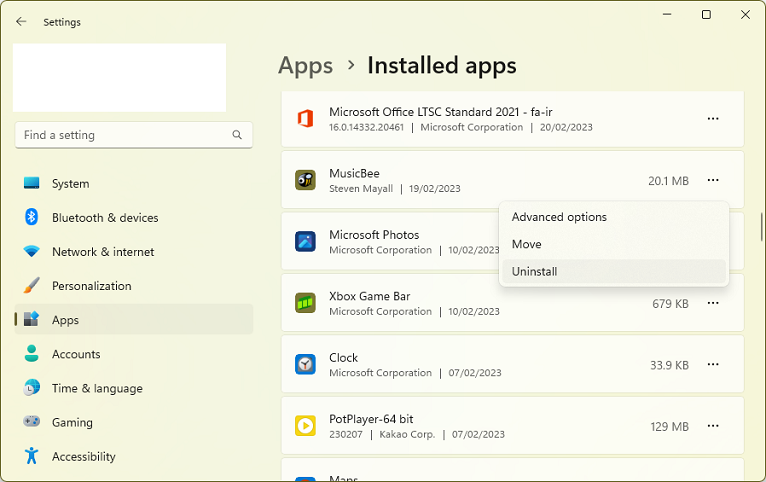Open more options for Xbox Game Bar

[713, 303]
